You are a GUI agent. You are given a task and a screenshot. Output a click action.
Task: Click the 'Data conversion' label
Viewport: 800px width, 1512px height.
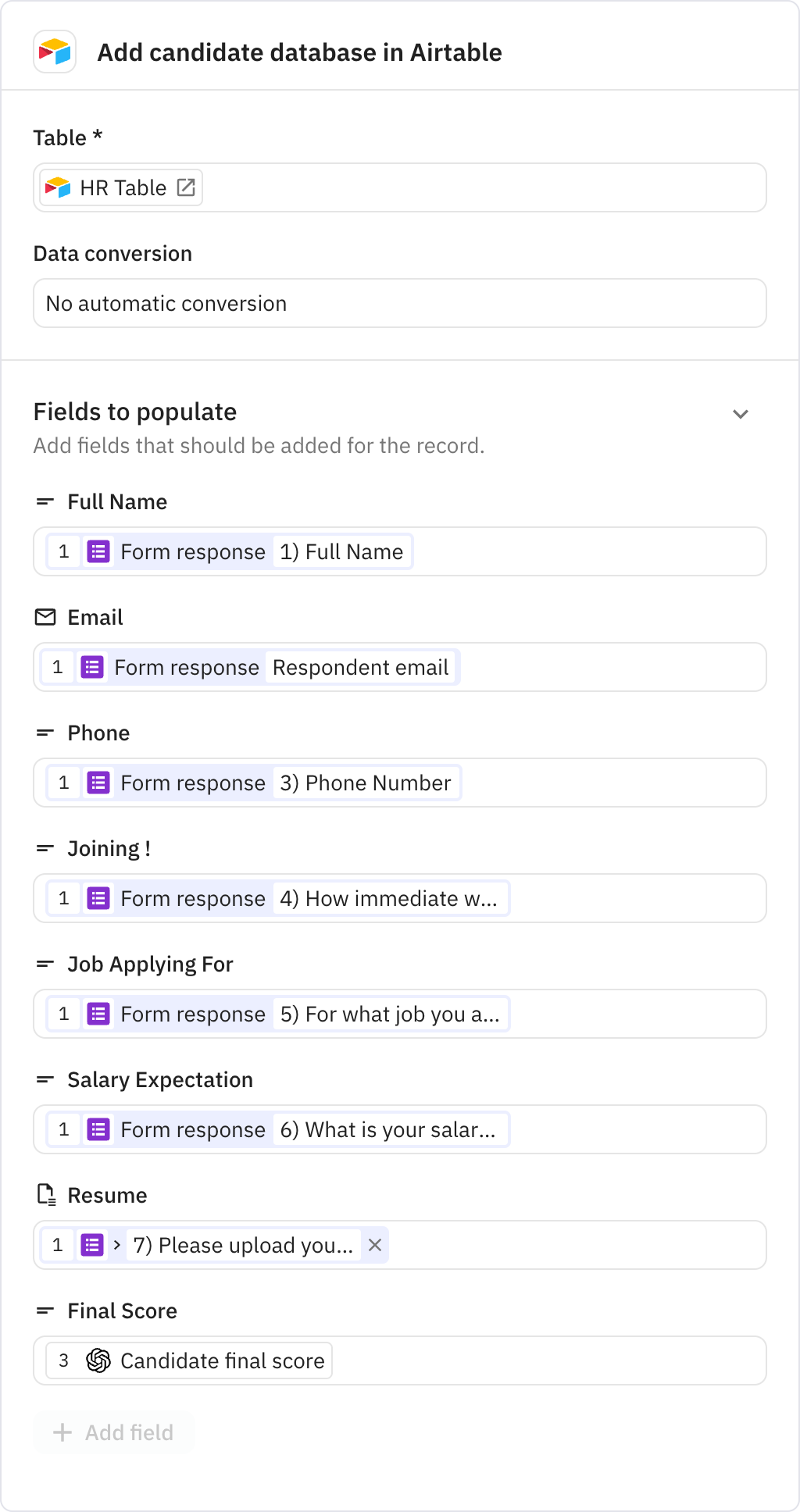pos(112,253)
